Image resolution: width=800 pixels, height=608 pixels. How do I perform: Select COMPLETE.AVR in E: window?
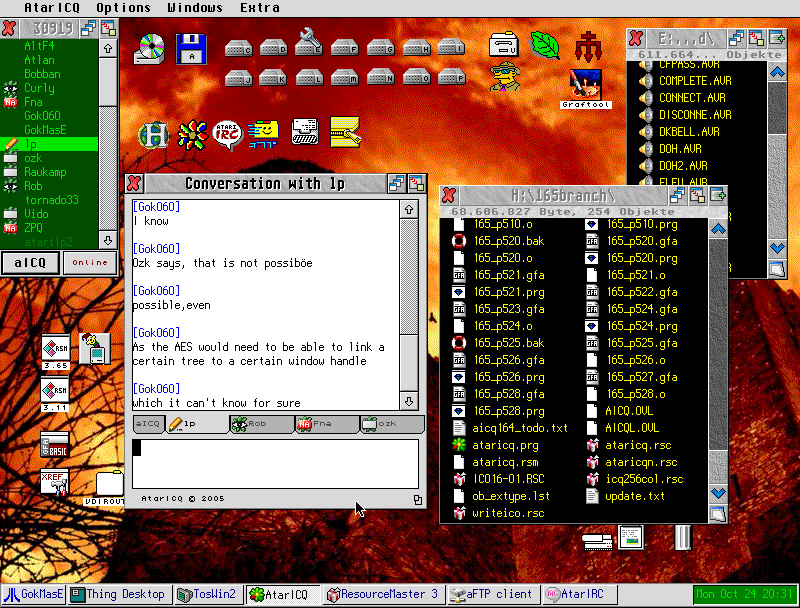click(x=685, y=81)
